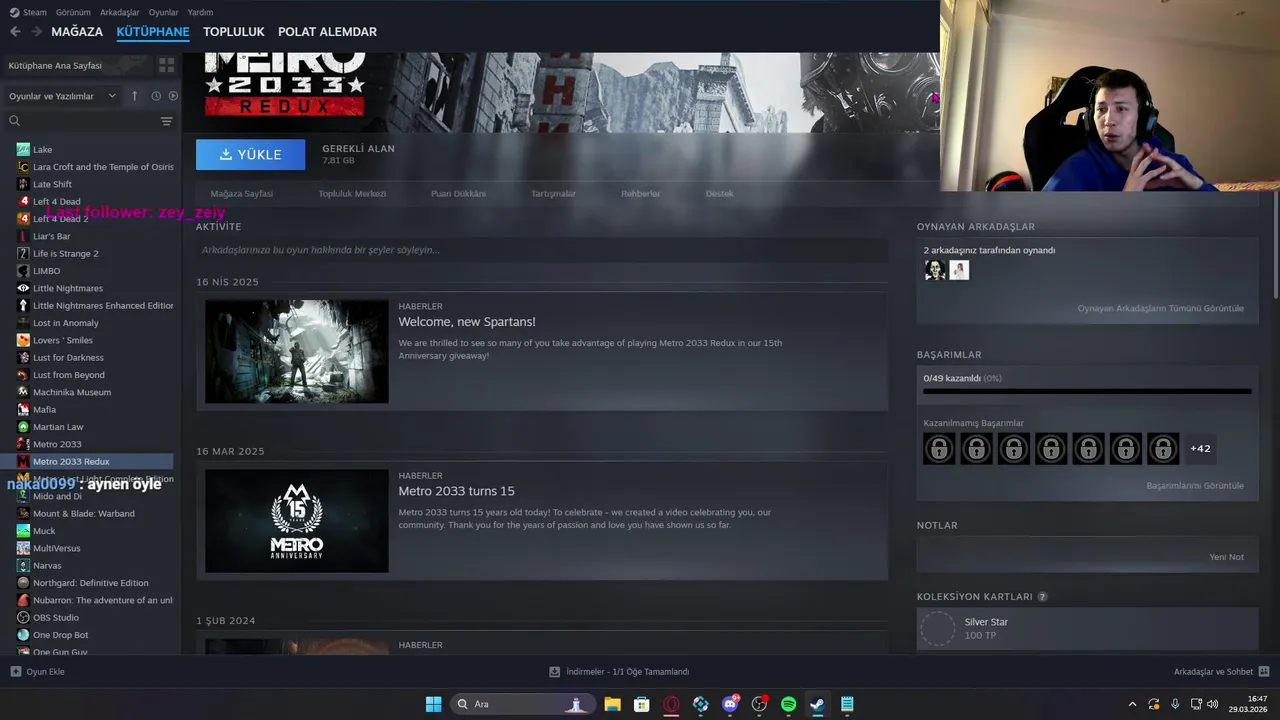Click Başarımlarını Görüntüle link

[x=1195, y=486]
